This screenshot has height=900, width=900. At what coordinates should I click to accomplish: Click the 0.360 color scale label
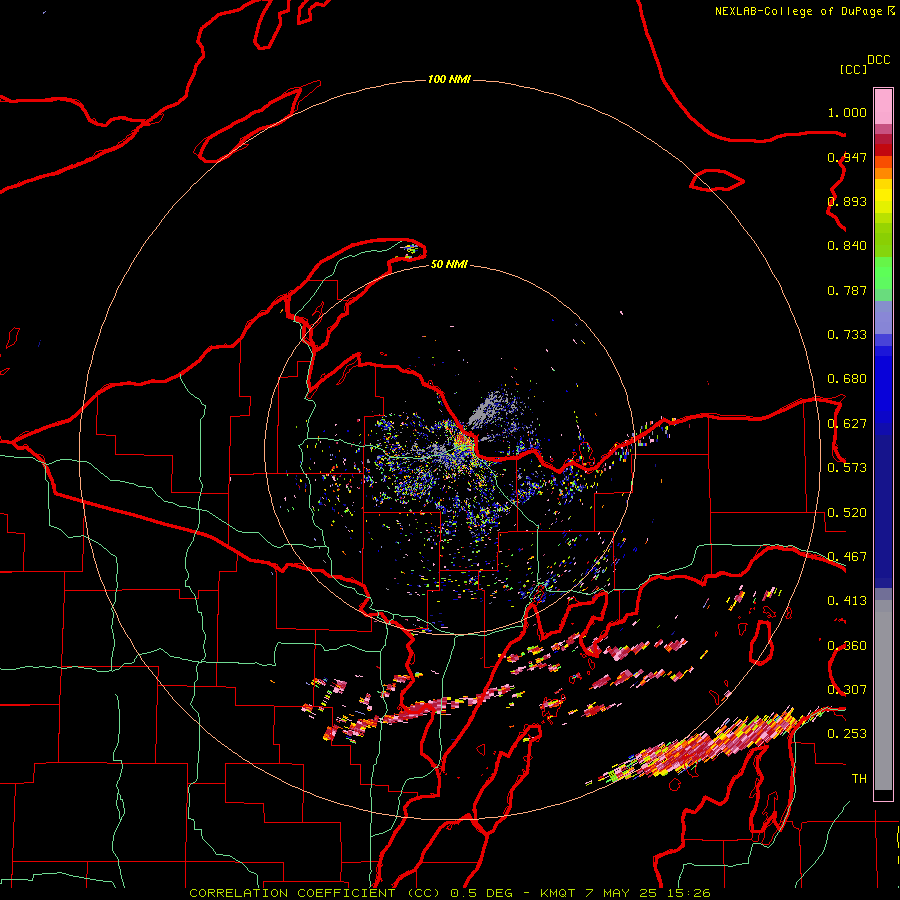(x=847, y=646)
